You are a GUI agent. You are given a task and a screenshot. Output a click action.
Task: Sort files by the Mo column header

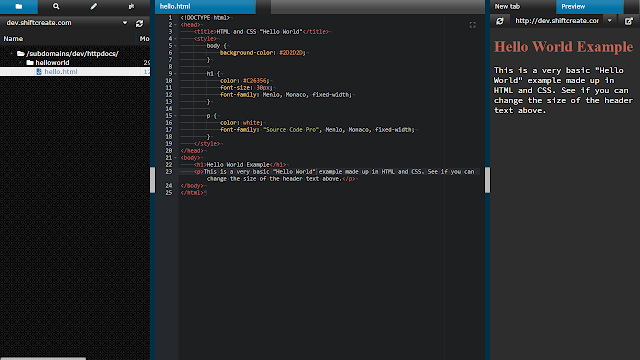pyautogui.click(x=143, y=39)
